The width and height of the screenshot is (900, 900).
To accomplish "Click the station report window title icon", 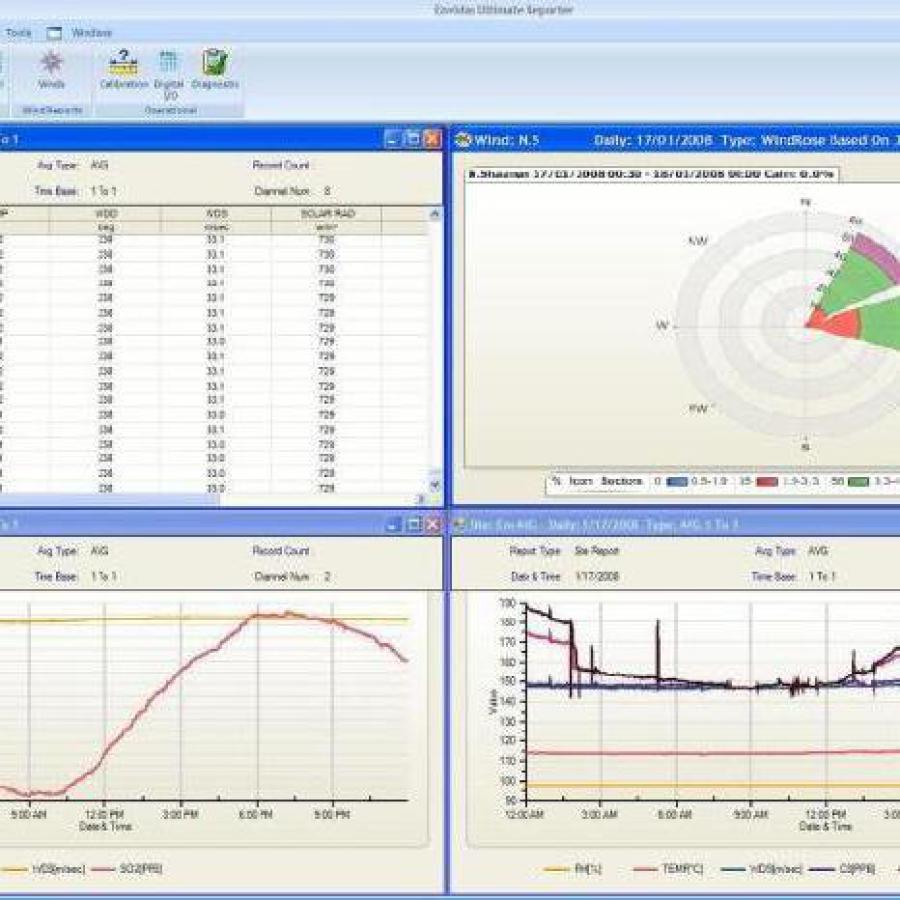I will coord(462,524).
